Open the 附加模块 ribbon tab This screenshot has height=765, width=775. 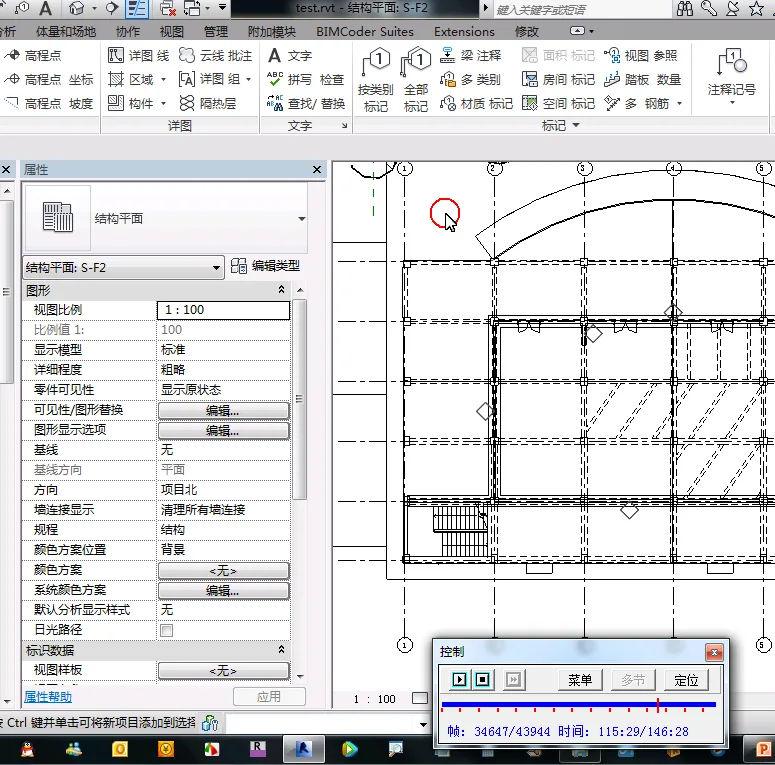click(272, 32)
